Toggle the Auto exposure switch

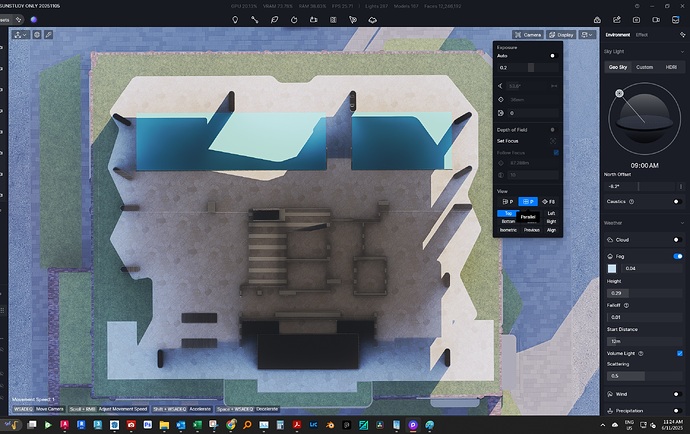coord(552,56)
